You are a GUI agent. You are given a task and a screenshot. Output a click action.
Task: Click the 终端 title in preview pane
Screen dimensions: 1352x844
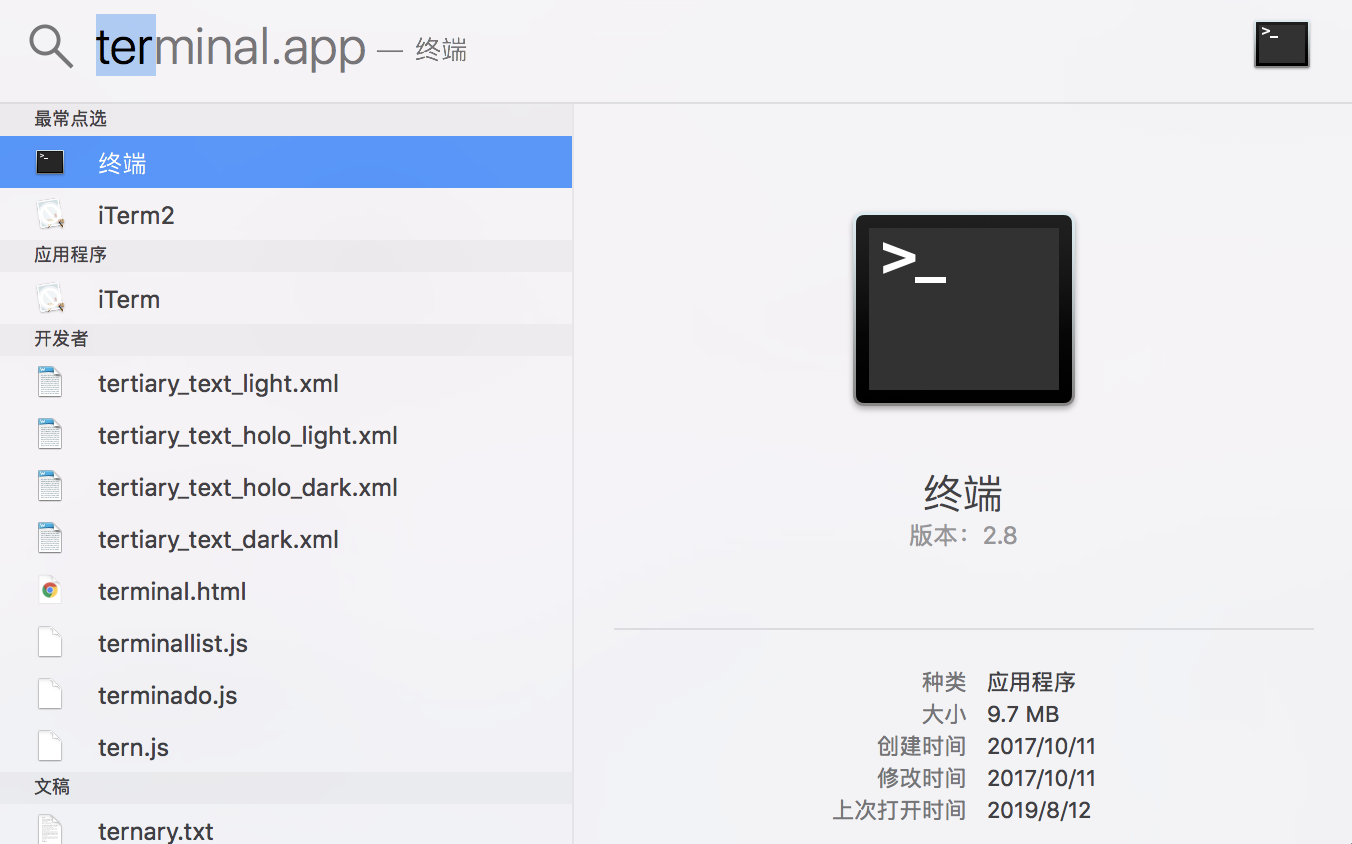pos(963,493)
